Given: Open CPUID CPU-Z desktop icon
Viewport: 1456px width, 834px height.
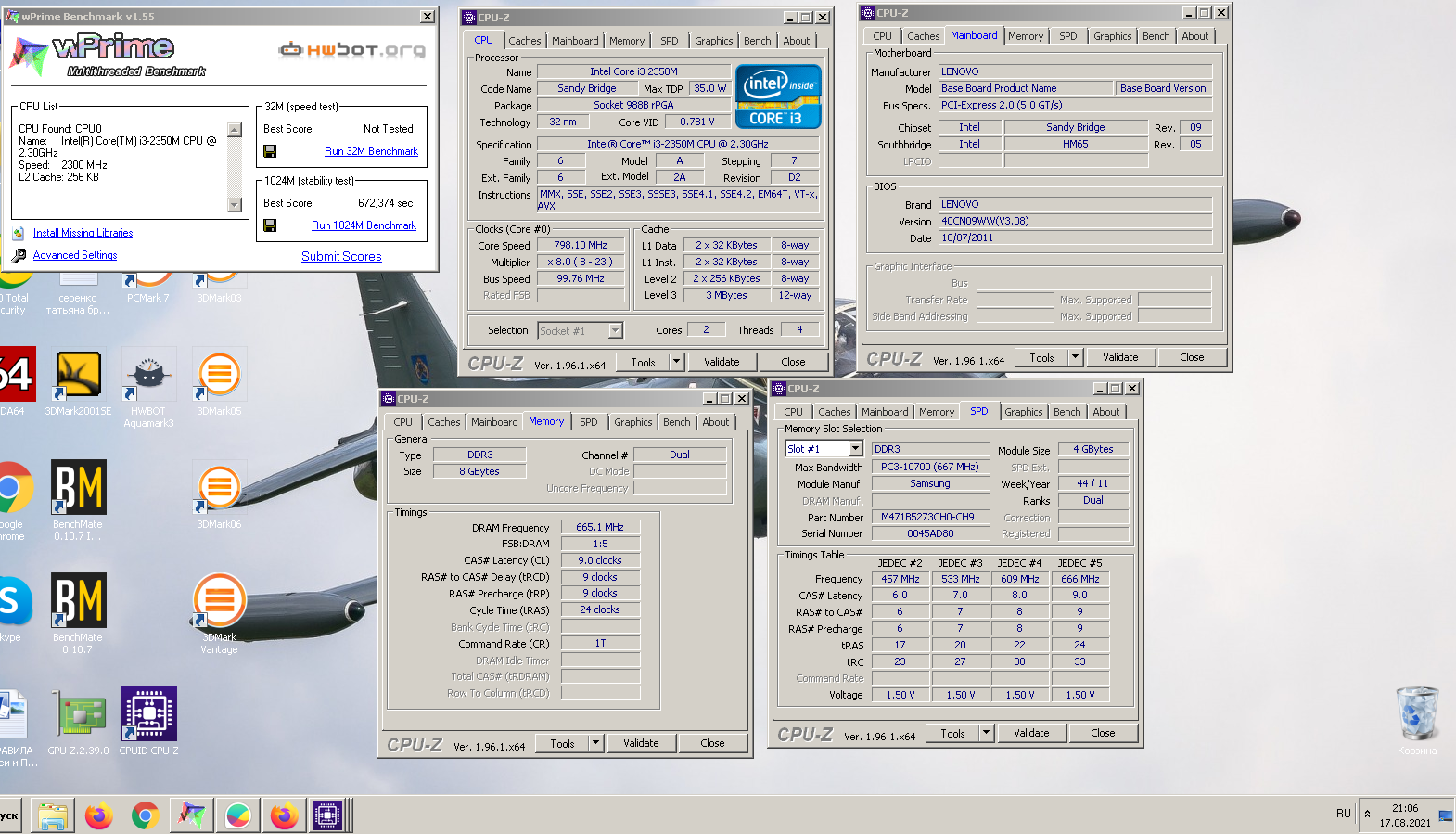Looking at the screenshot, I should 148,723.
